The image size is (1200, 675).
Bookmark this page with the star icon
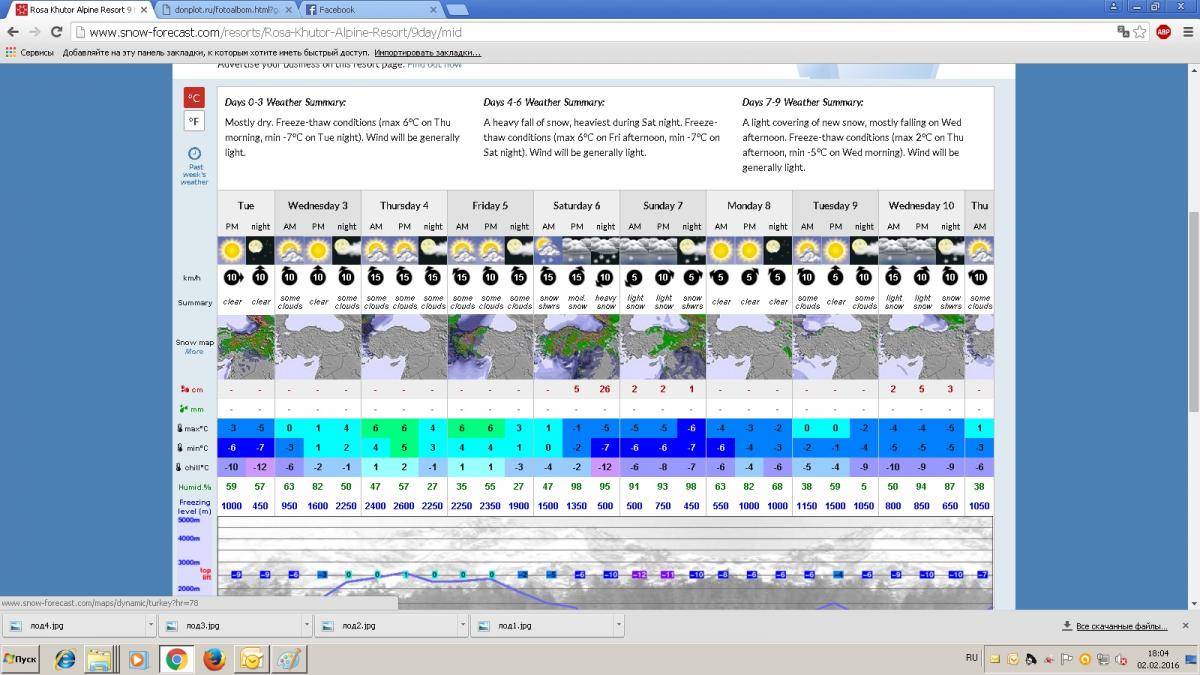click(1140, 32)
